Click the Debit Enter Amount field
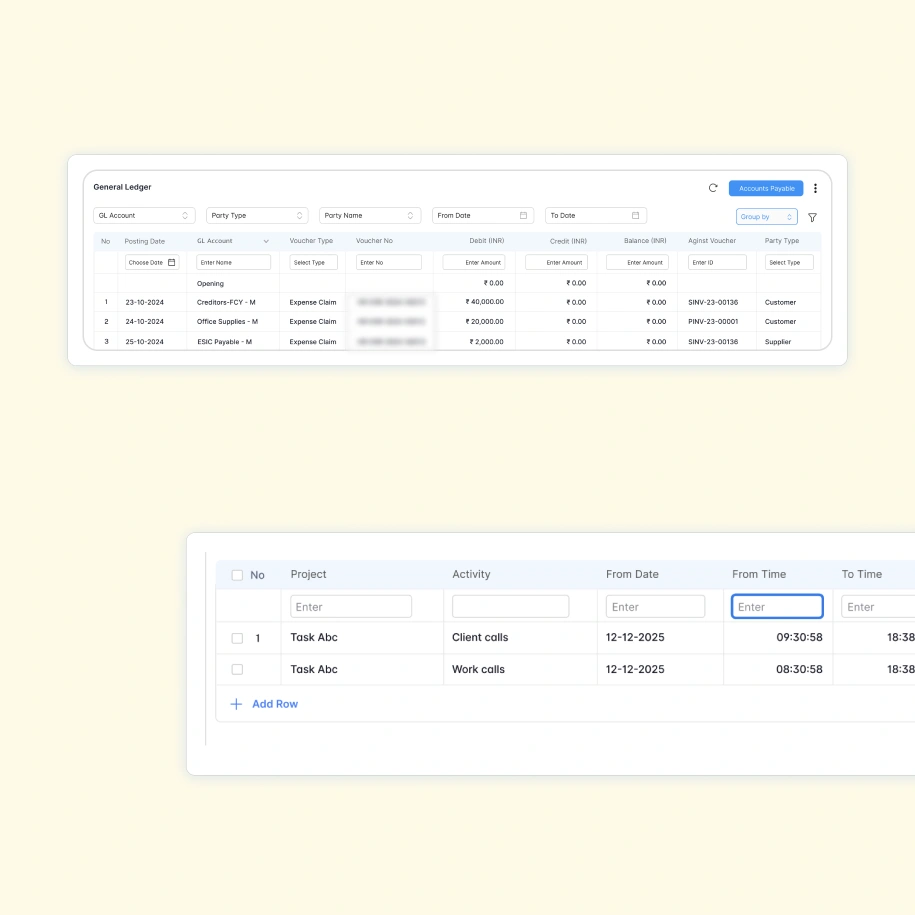Viewport: 915px width, 915px height. pyautogui.click(x=474, y=262)
